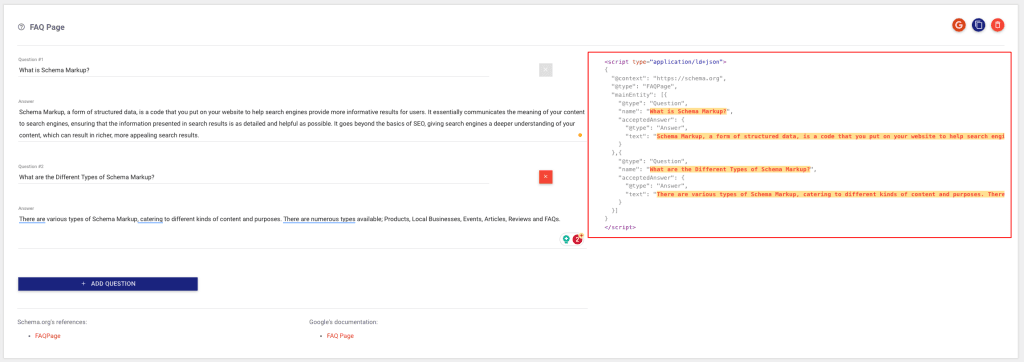1024x362 pixels.
Task: Open the green Grammarly icon in the answer
Action: click(566, 239)
